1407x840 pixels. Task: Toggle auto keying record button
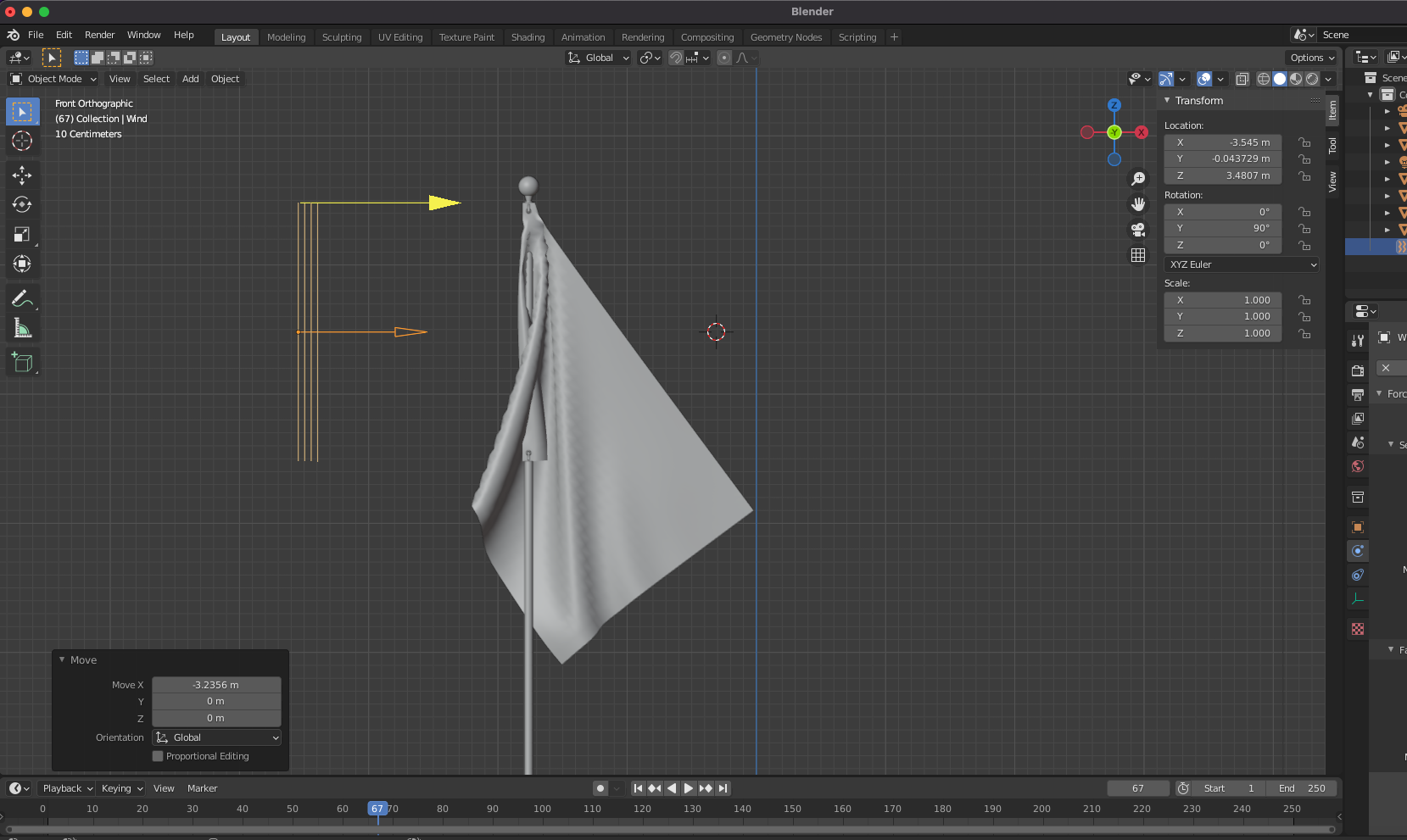pyautogui.click(x=600, y=788)
